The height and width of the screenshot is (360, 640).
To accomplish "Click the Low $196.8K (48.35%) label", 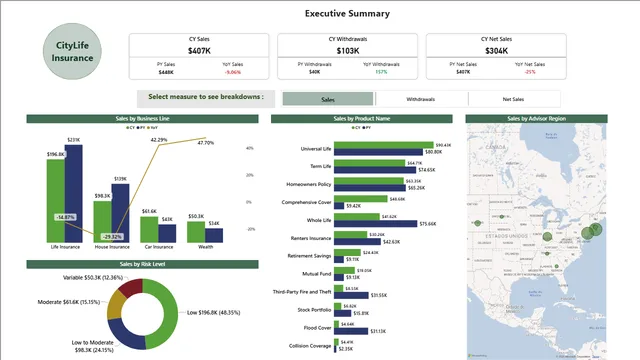I will (x=213, y=313).
